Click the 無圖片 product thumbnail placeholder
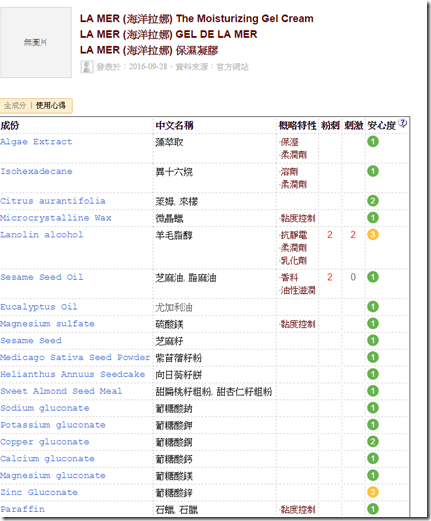The image size is (431, 521). [36, 42]
